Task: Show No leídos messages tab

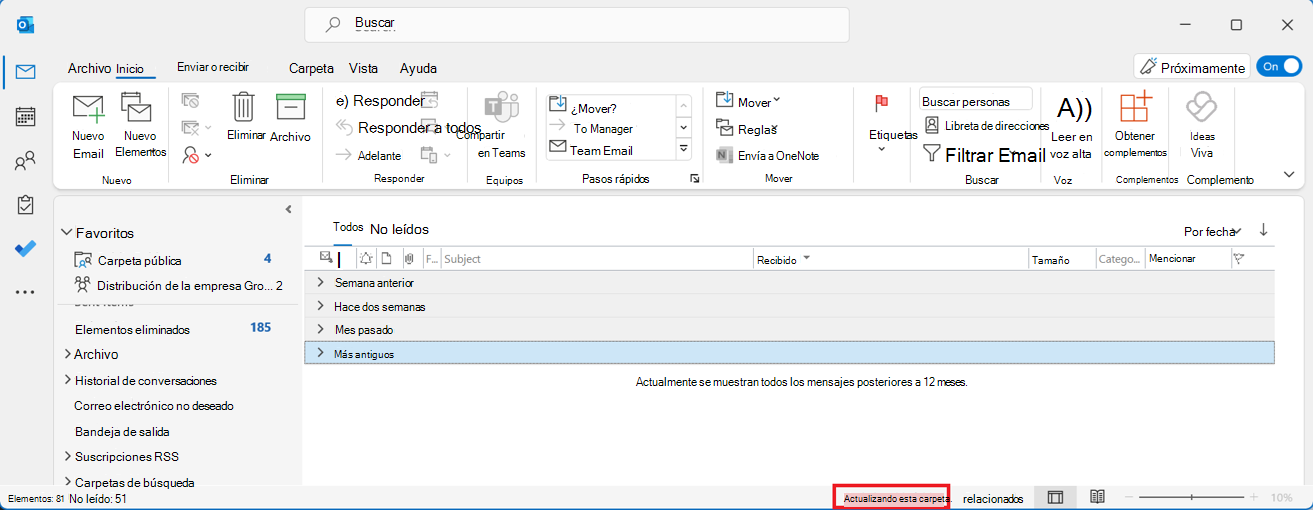Action: [x=399, y=229]
